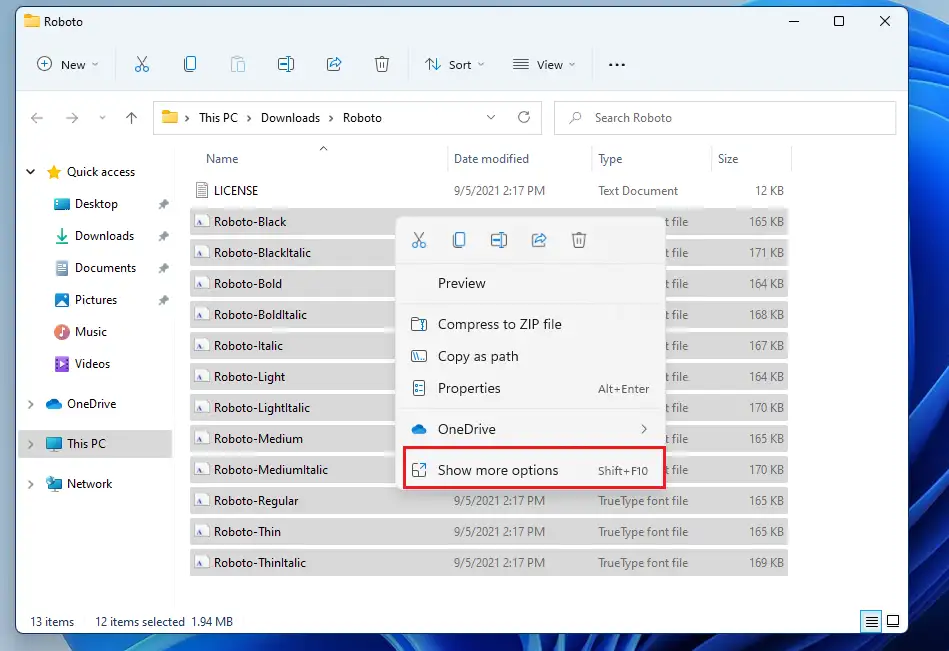The width and height of the screenshot is (949, 651).
Task: Open the New dropdown button
Action: [x=67, y=64]
